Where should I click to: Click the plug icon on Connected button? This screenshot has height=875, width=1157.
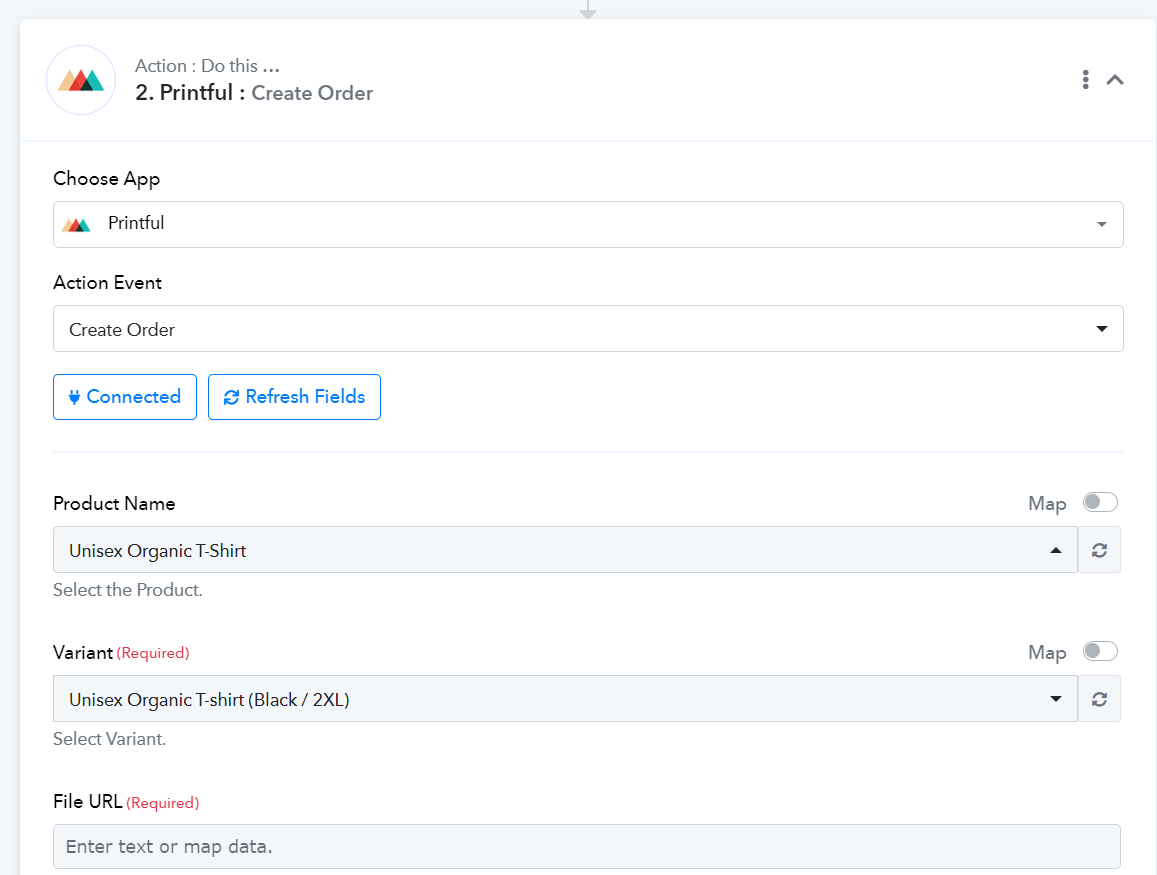tap(74, 397)
